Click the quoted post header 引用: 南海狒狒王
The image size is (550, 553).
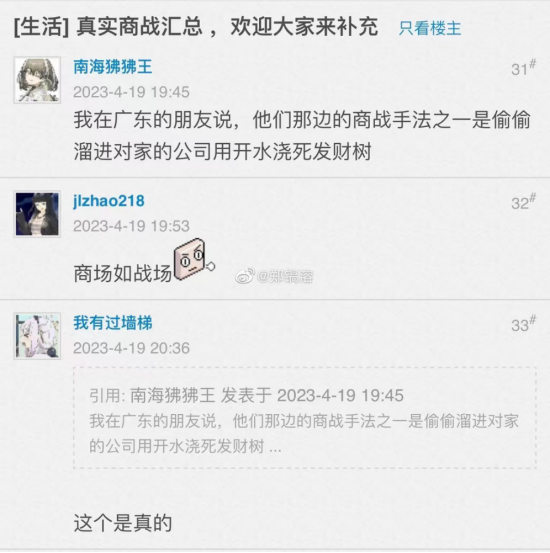click(152, 395)
